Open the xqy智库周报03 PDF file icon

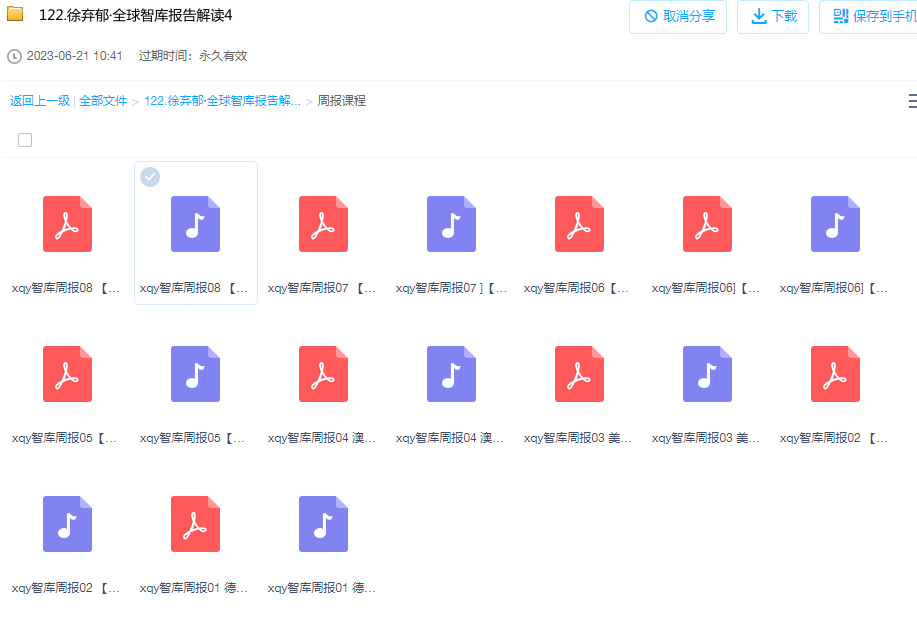coord(580,374)
